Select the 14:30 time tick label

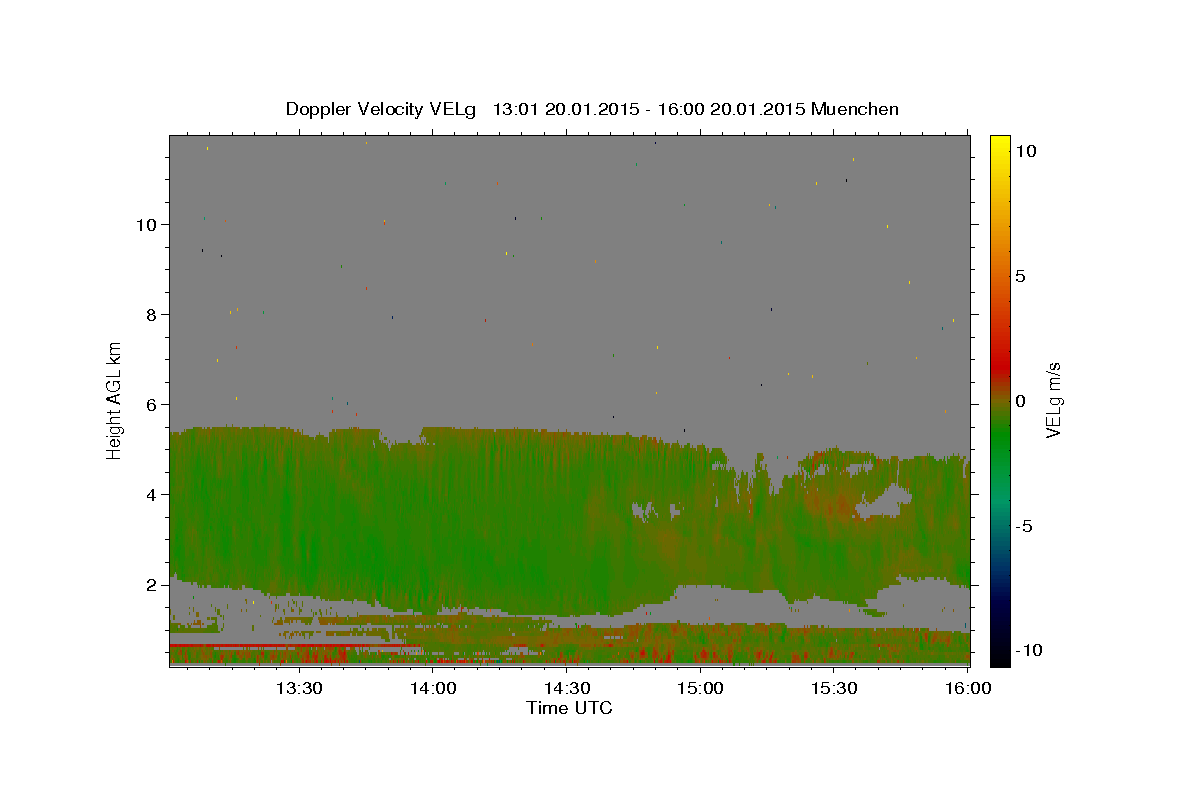click(566, 688)
